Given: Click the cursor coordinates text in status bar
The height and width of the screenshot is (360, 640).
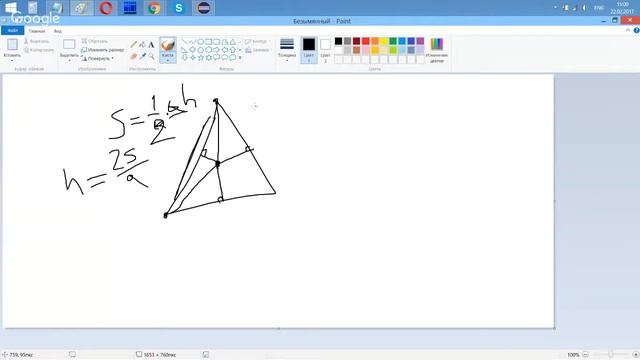Looking at the screenshot, I should click(21, 355).
